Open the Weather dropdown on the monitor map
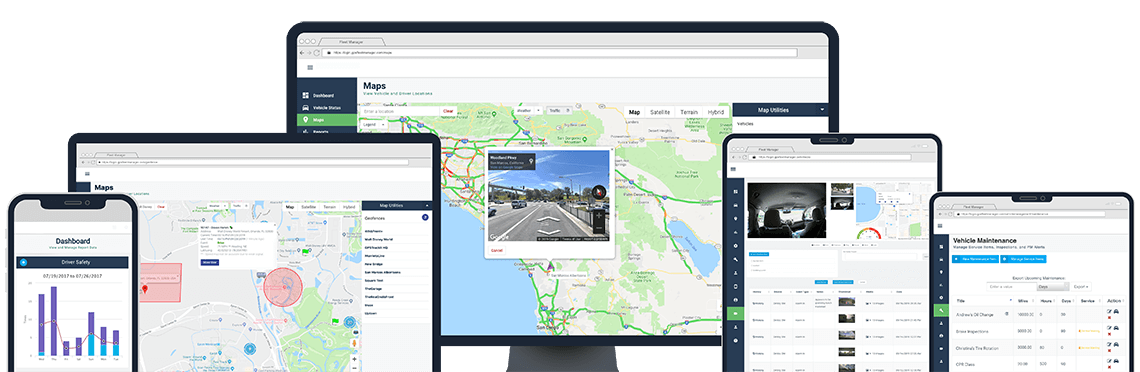 (x=529, y=110)
